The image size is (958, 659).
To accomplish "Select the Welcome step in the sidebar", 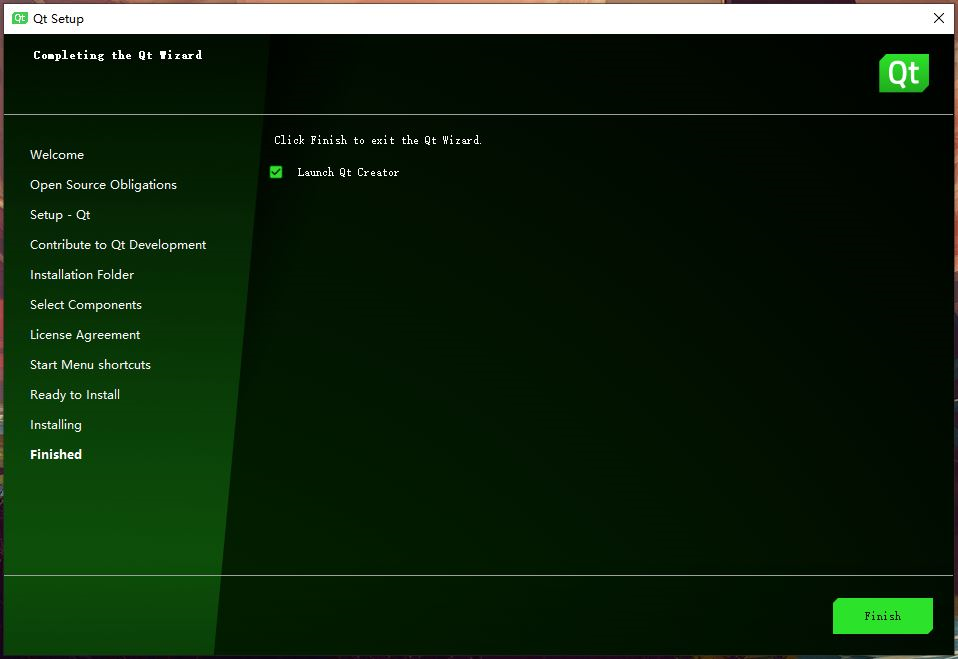I will [x=57, y=154].
